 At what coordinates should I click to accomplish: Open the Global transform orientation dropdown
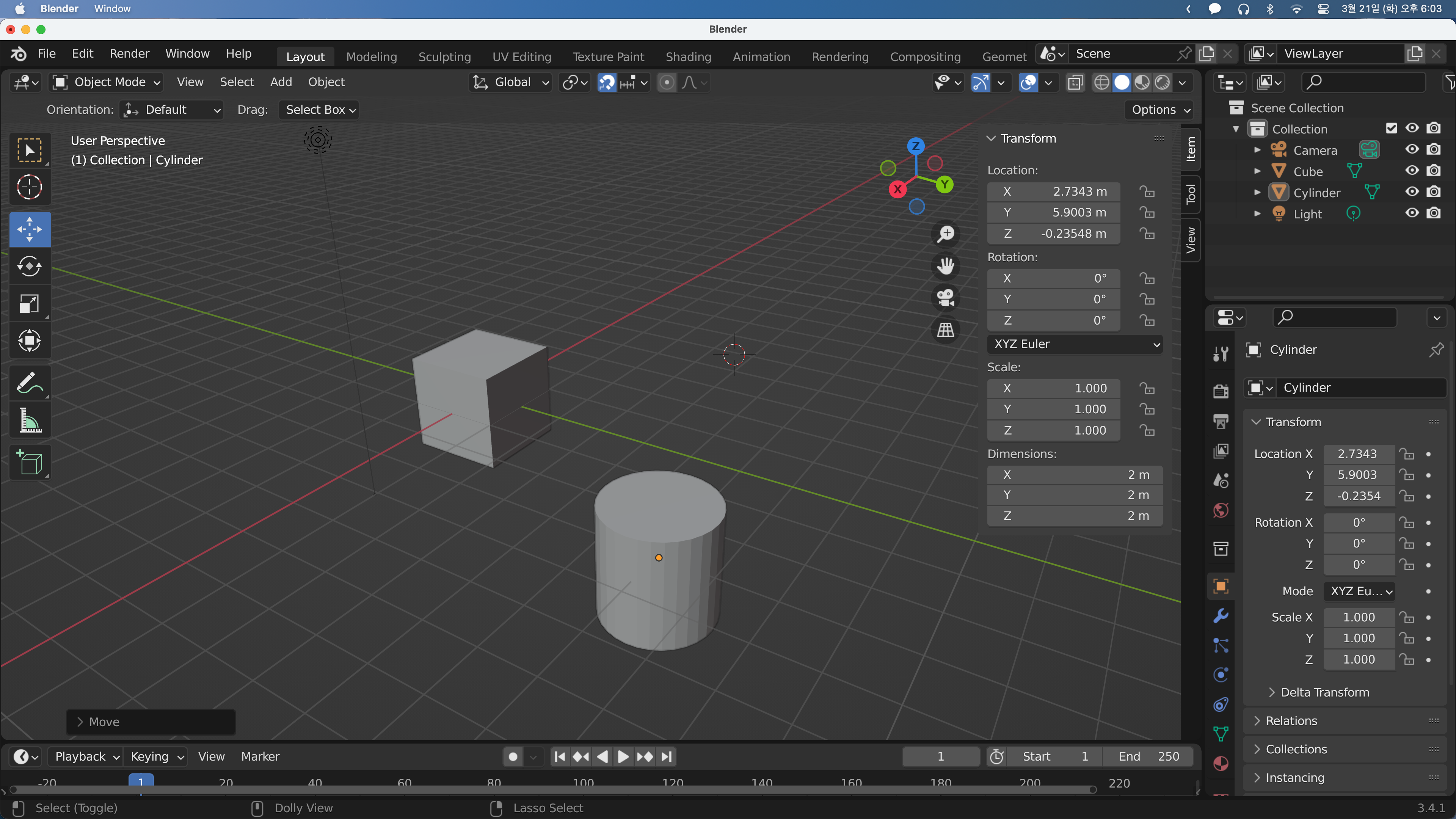(x=510, y=83)
